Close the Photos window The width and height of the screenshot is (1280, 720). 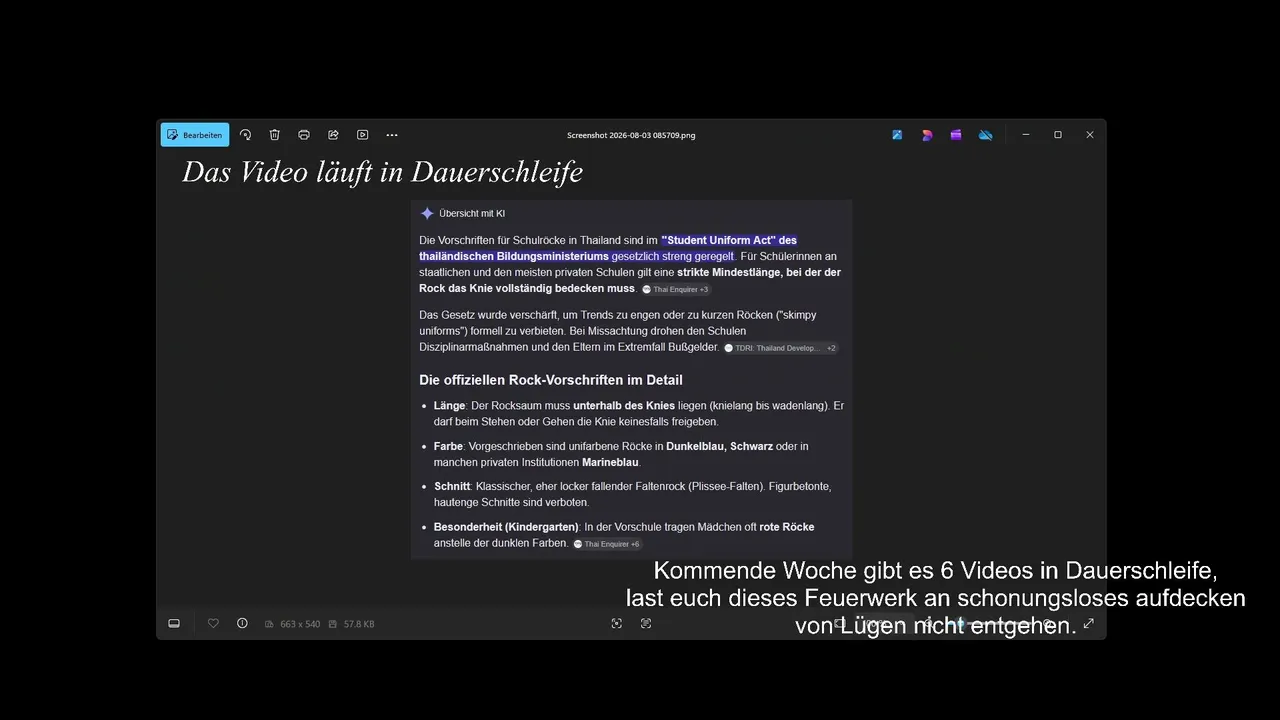(1090, 135)
